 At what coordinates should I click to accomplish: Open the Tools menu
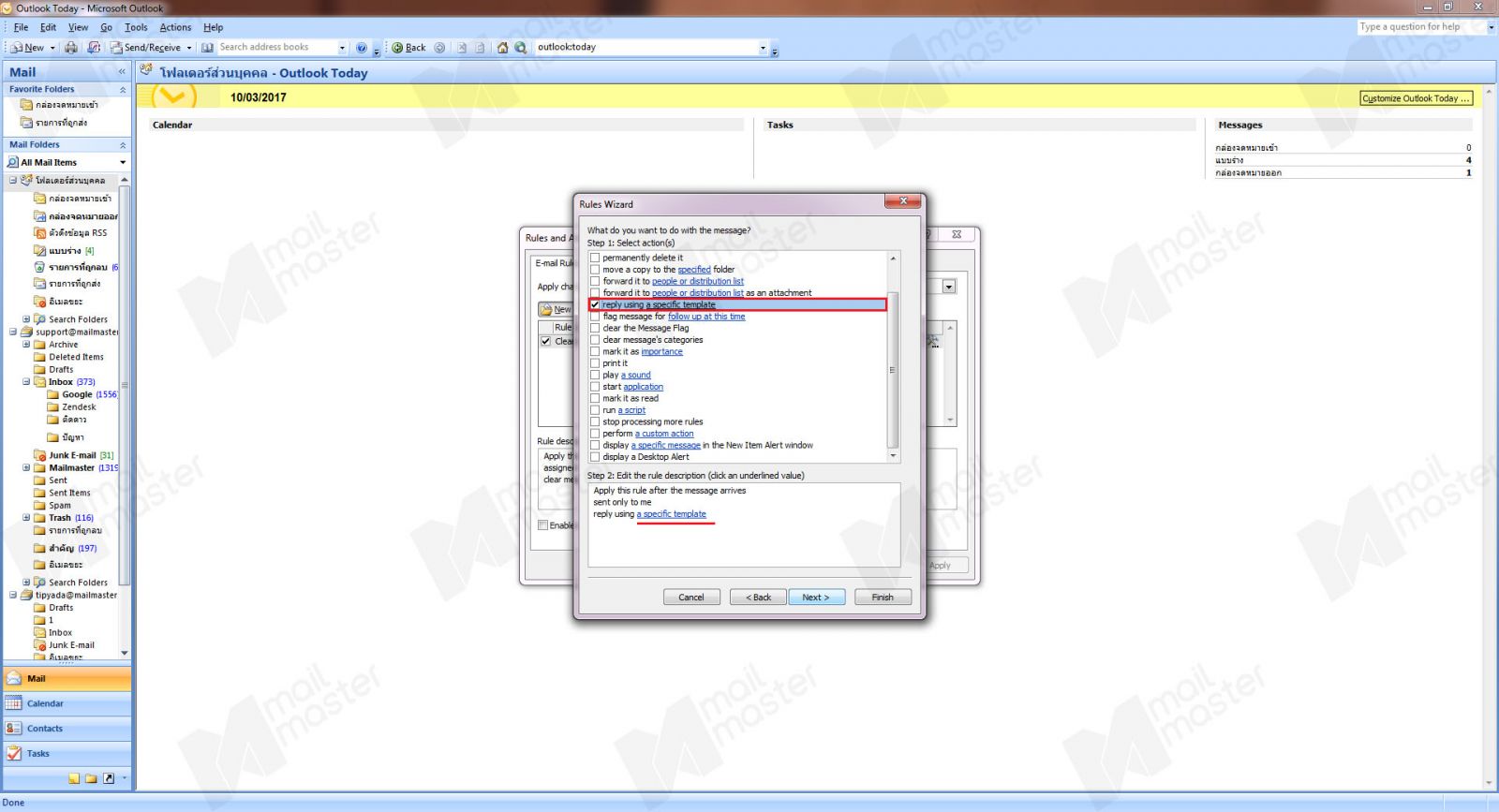(x=136, y=27)
